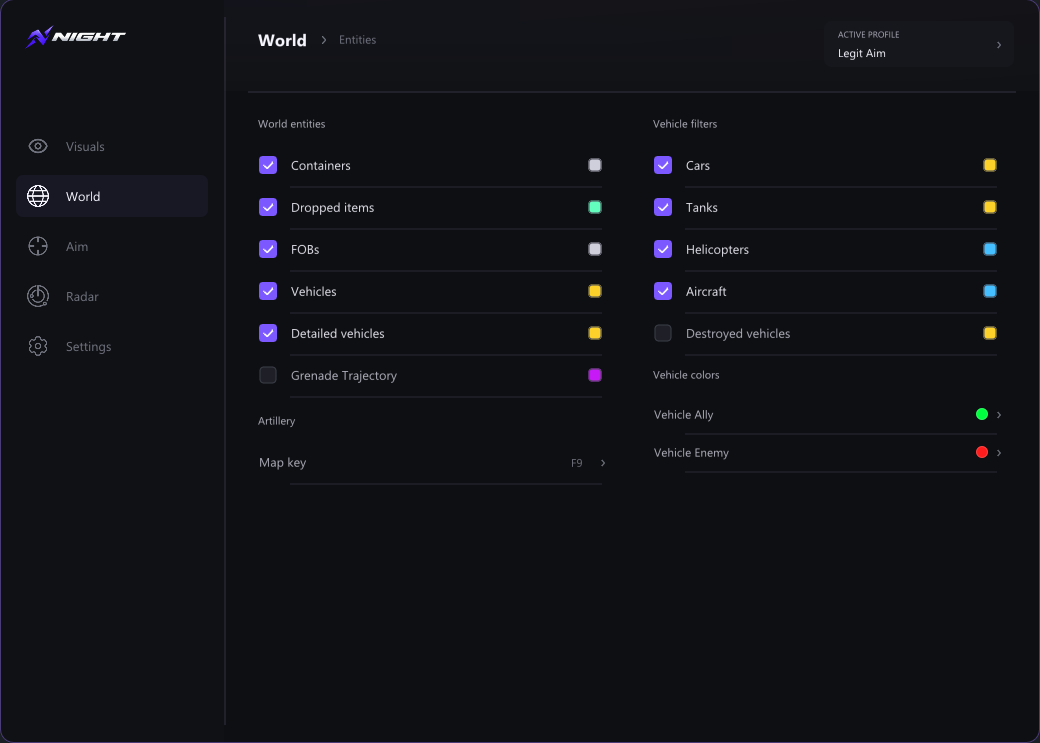Pick the Vehicle Enemy red color dot

point(982,452)
